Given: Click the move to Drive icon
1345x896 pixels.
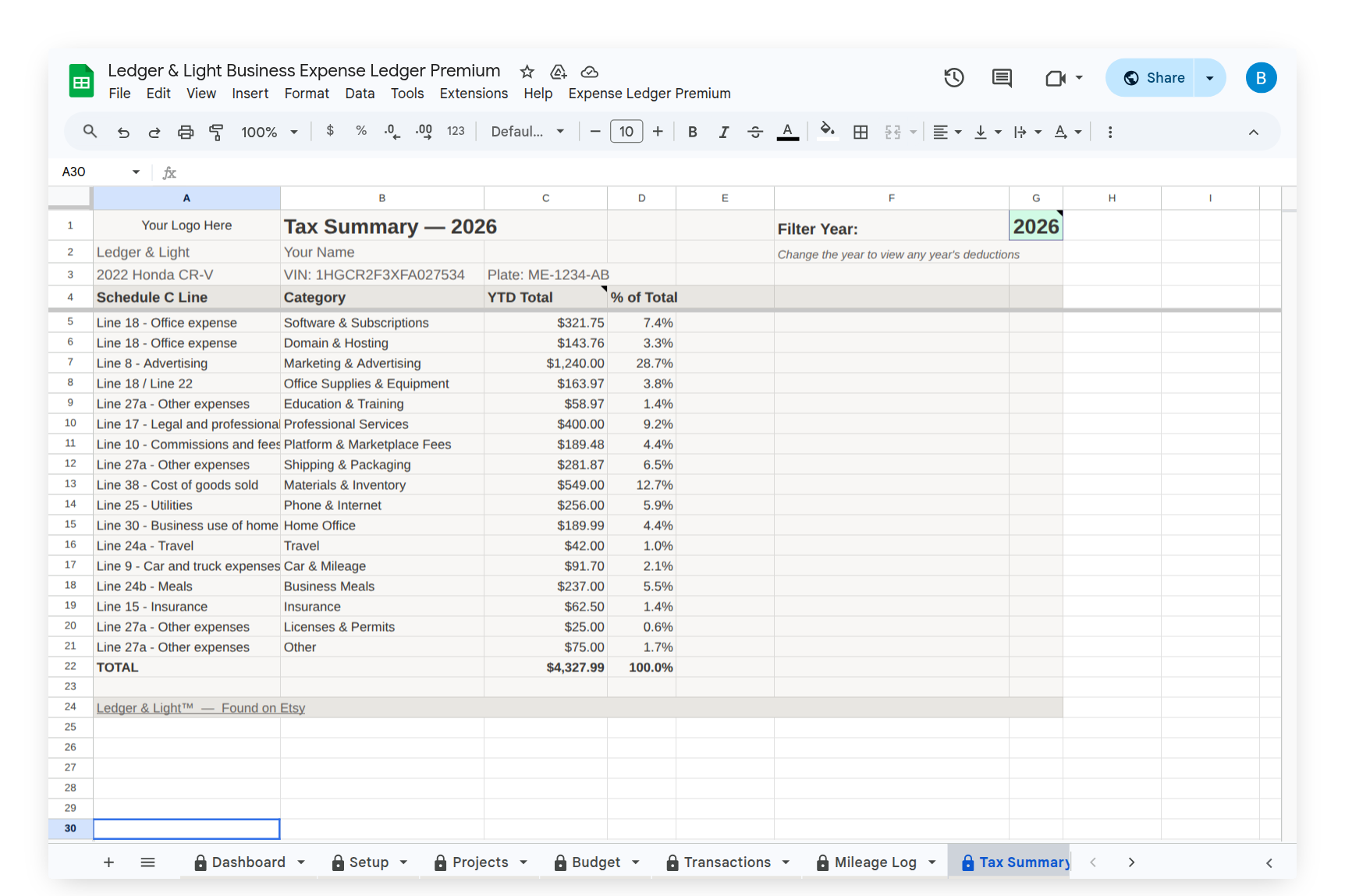Looking at the screenshot, I should pyautogui.click(x=559, y=72).
